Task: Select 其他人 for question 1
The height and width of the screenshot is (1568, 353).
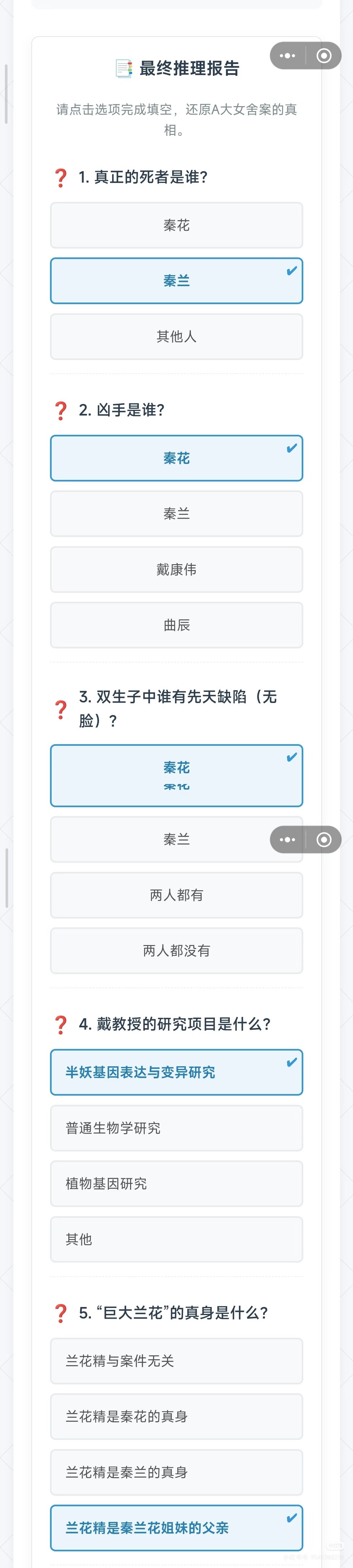Action: point(176,336)
